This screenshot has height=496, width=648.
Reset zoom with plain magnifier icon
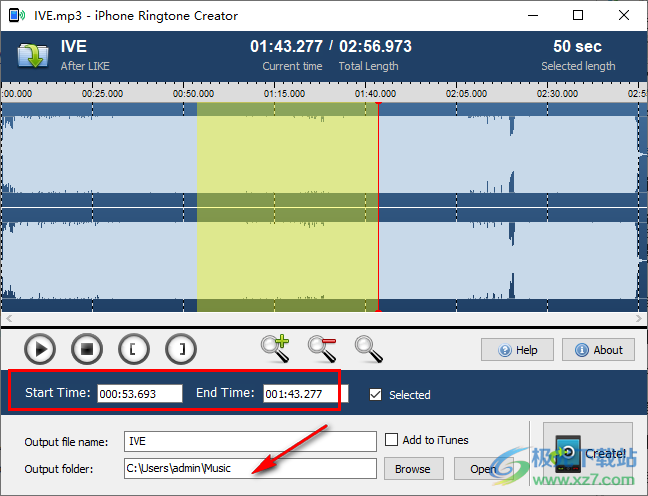[x=369, y=349]
